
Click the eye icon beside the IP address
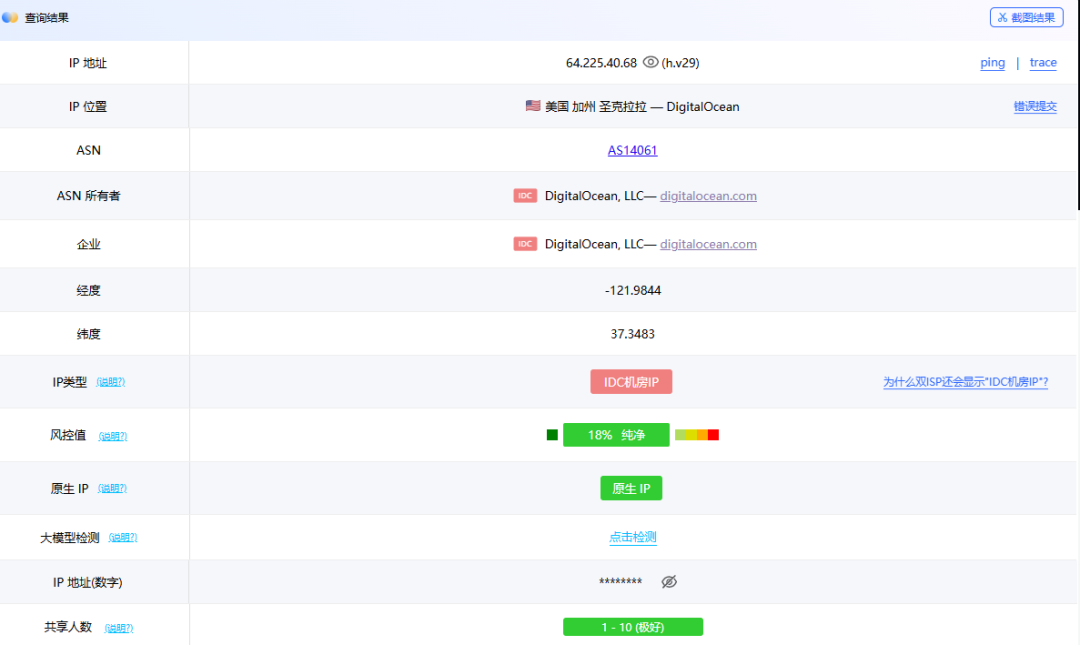651,62
